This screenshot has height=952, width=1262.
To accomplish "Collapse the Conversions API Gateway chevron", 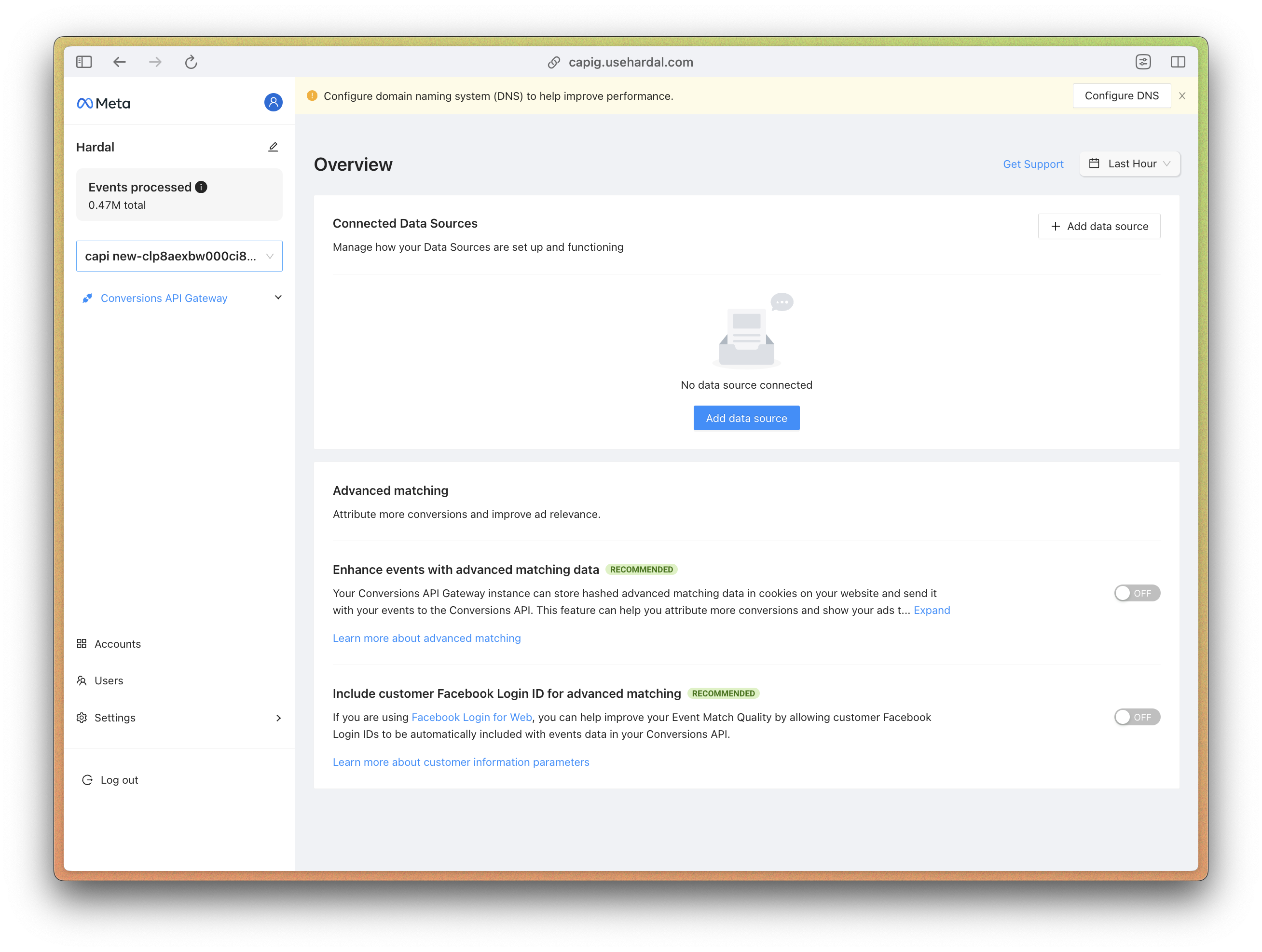I will click(278, 298).
